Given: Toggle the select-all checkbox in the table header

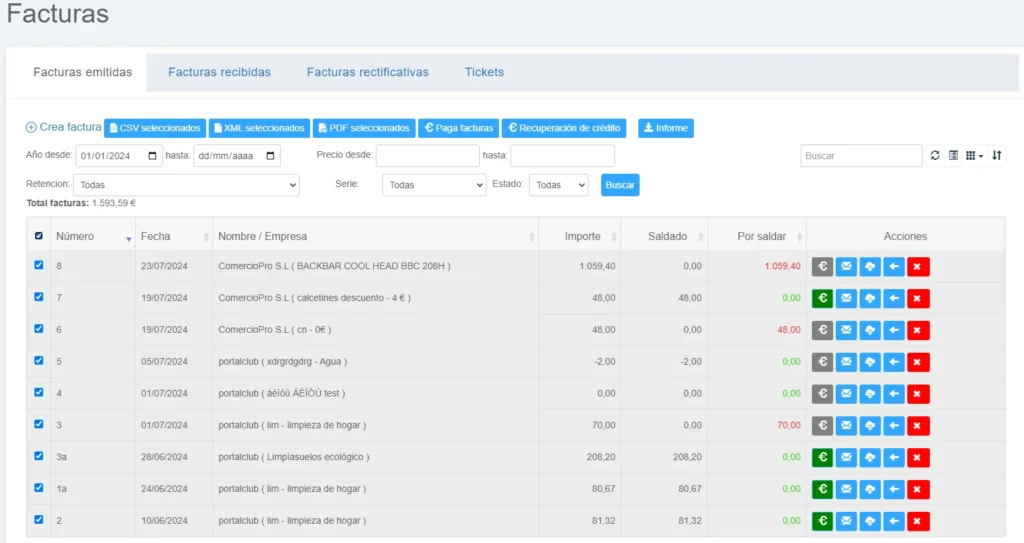Looking at the screenshot, I should [39, 236].
